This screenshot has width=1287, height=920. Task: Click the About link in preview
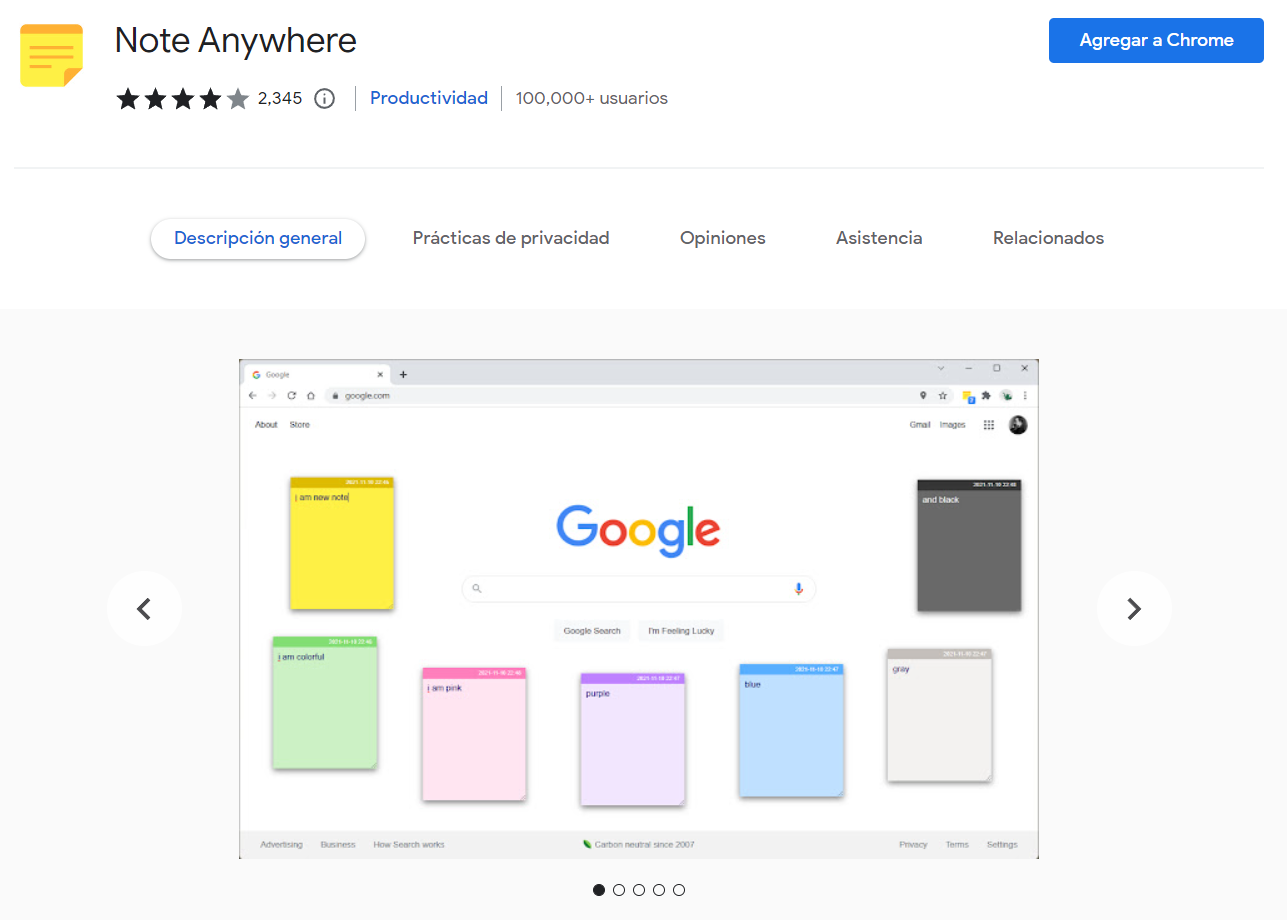coord(266,425)
